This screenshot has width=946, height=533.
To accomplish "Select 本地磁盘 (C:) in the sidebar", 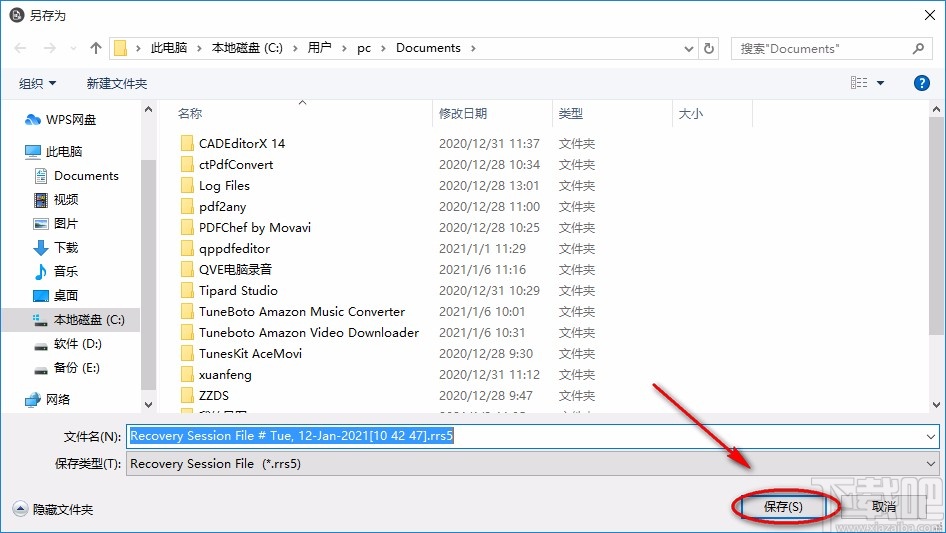I will pos(71,320).
